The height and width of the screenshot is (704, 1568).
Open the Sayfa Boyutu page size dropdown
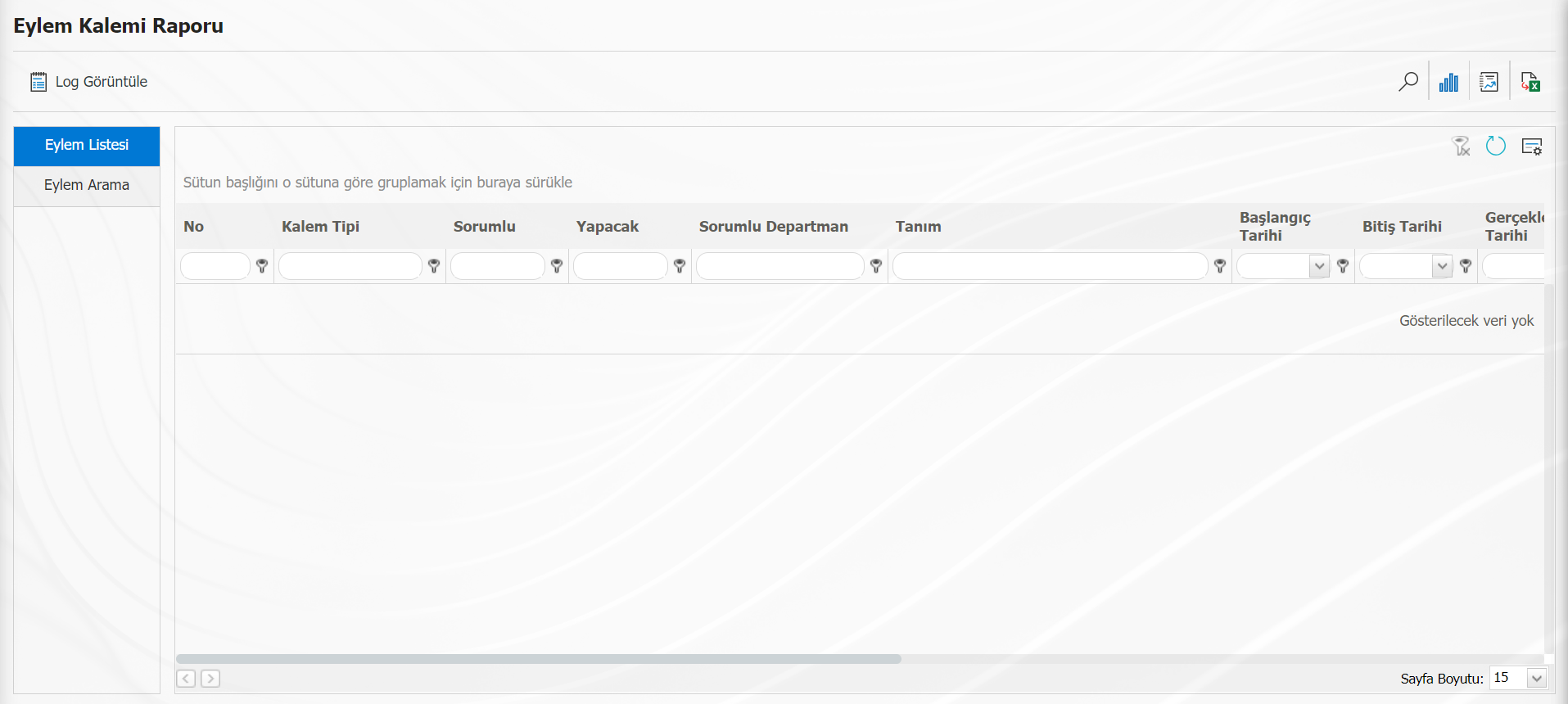tap(1537, 678)
